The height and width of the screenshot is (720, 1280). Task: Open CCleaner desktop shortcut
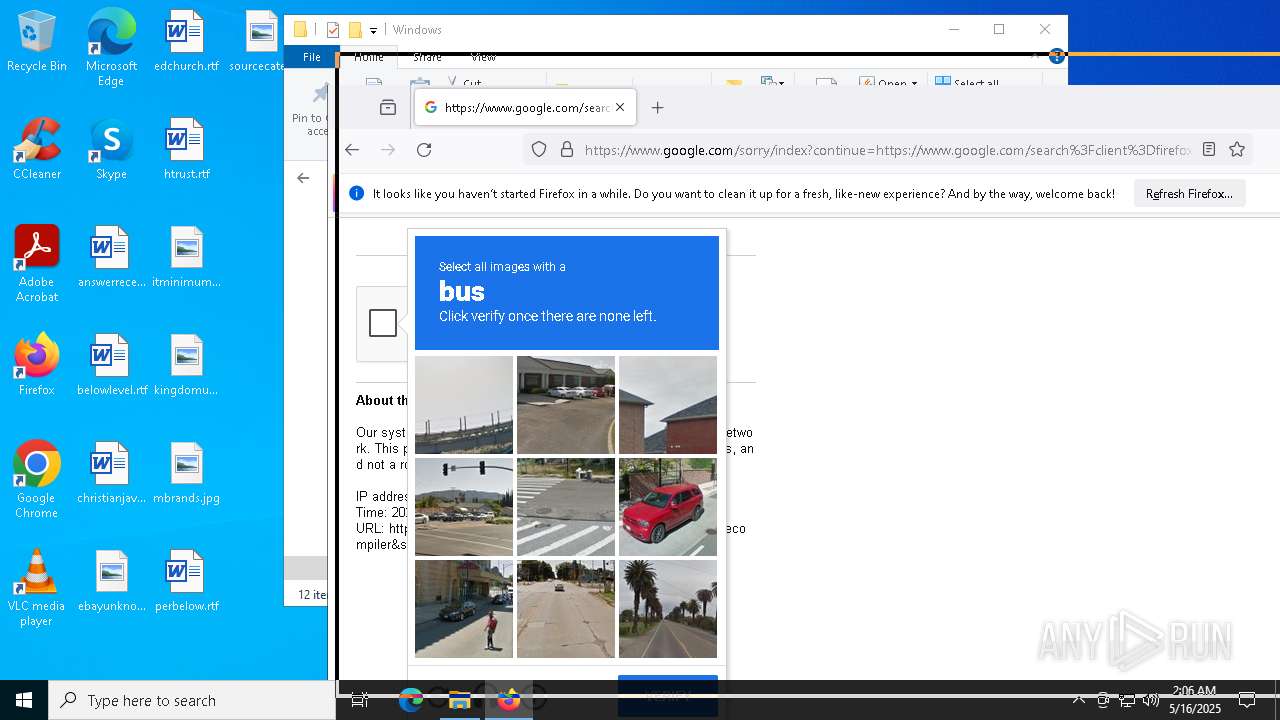(x=37, y=149)
